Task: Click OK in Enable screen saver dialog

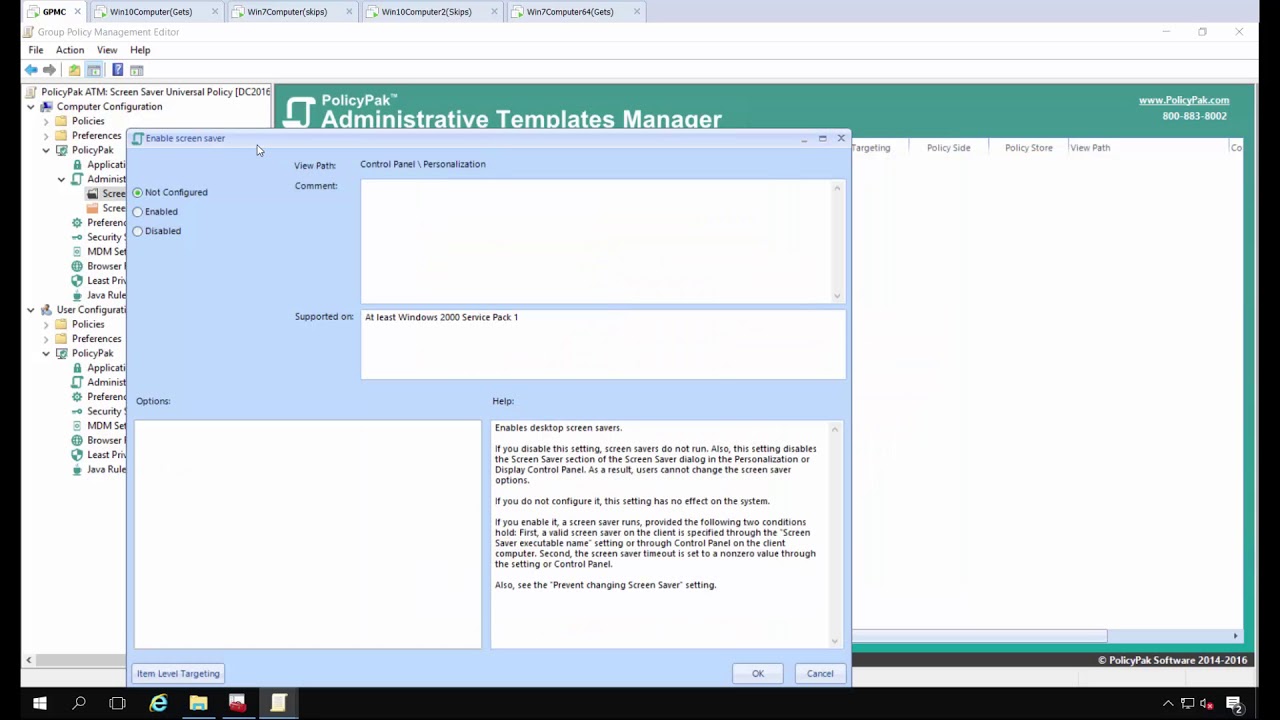Action: 758,674
